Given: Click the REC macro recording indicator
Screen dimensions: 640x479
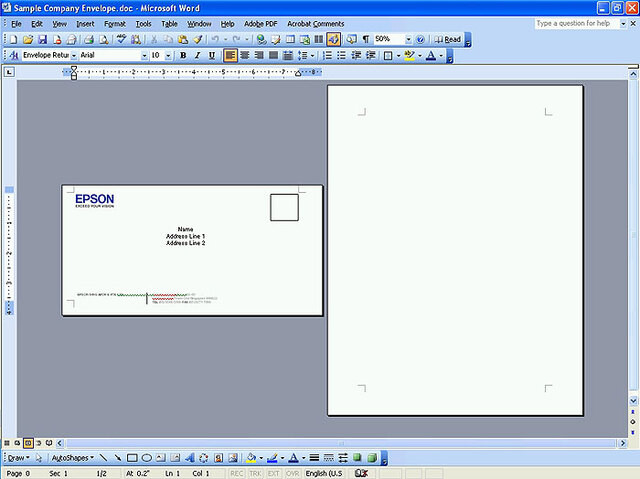Looking at the screenshot, I should click(x=236, y=473).
